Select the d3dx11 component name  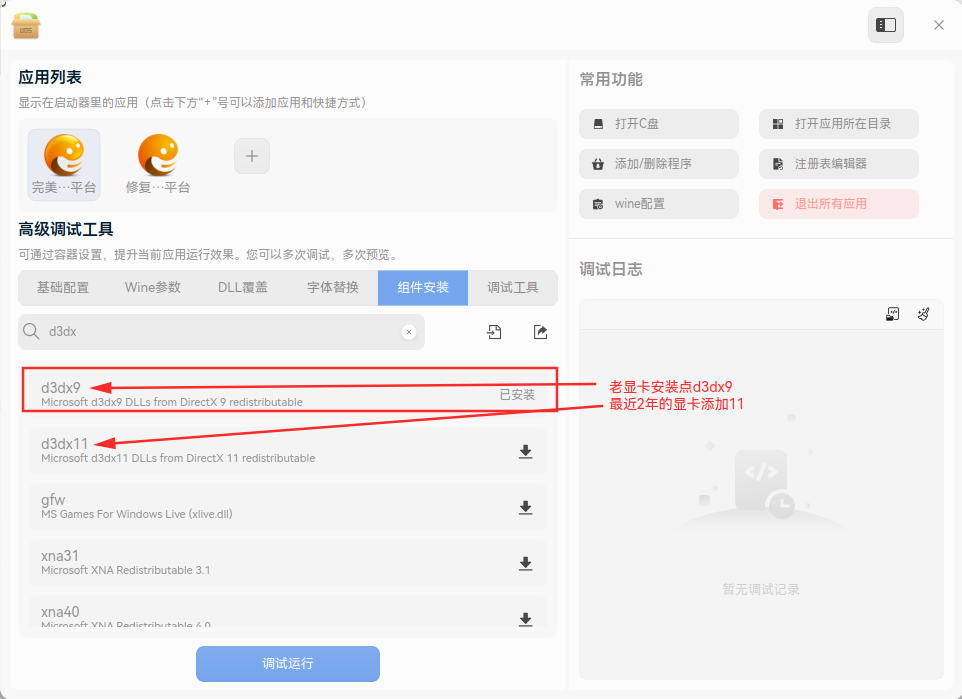click(x=64, y=444)
